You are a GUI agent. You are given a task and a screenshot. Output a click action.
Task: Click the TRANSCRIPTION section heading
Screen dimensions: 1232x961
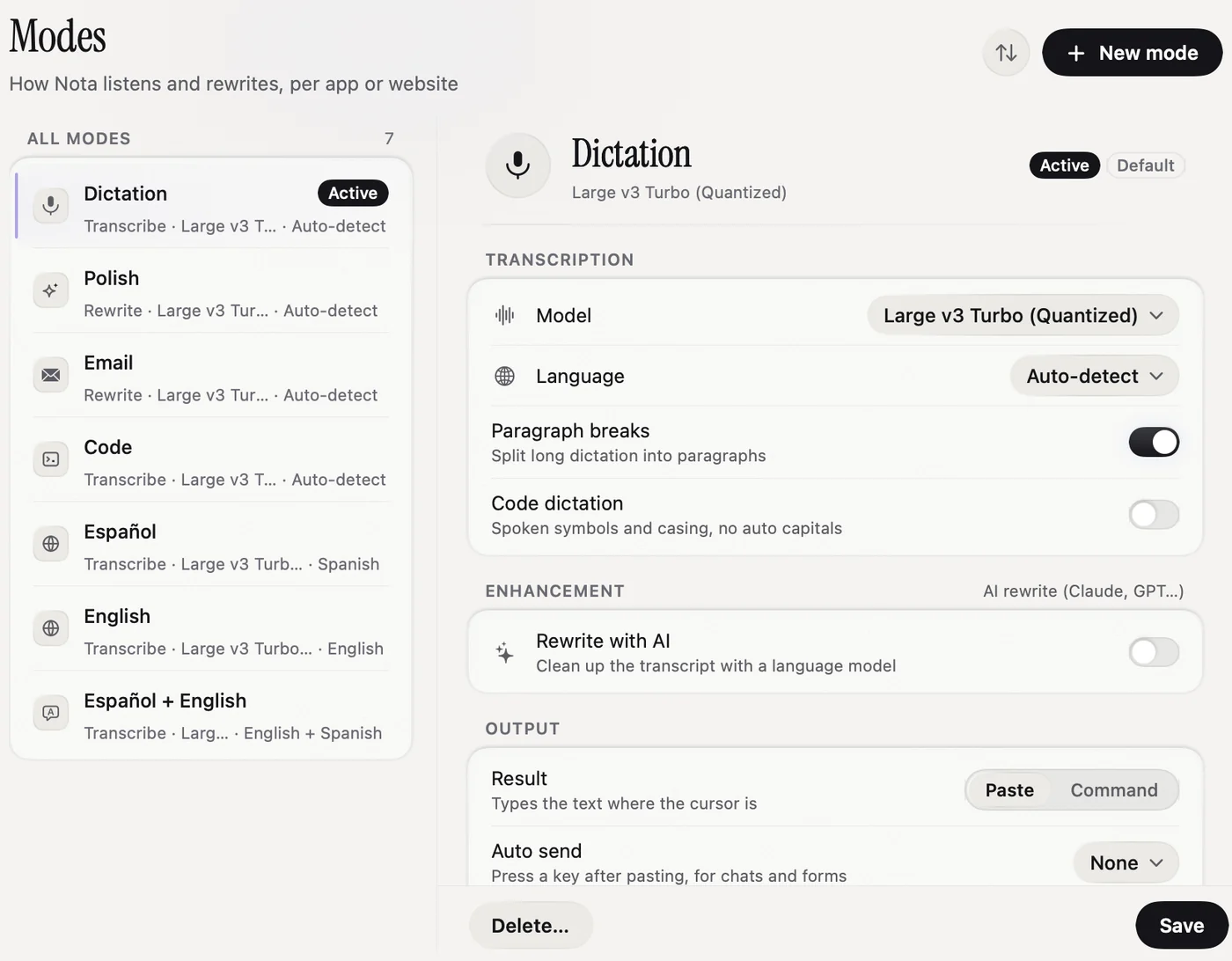(560, 260)
